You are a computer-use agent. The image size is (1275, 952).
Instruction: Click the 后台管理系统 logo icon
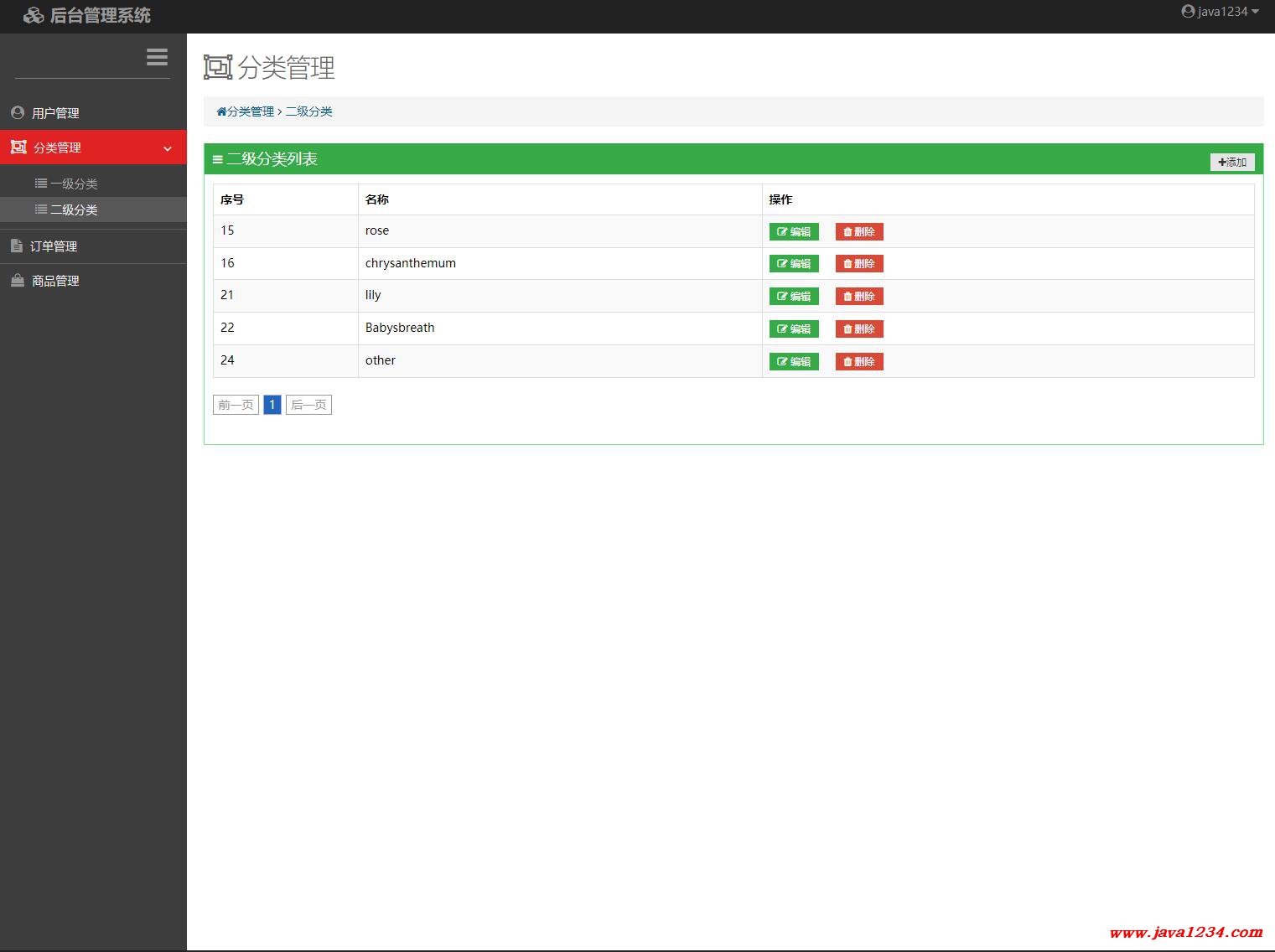(x=34, y=15)
